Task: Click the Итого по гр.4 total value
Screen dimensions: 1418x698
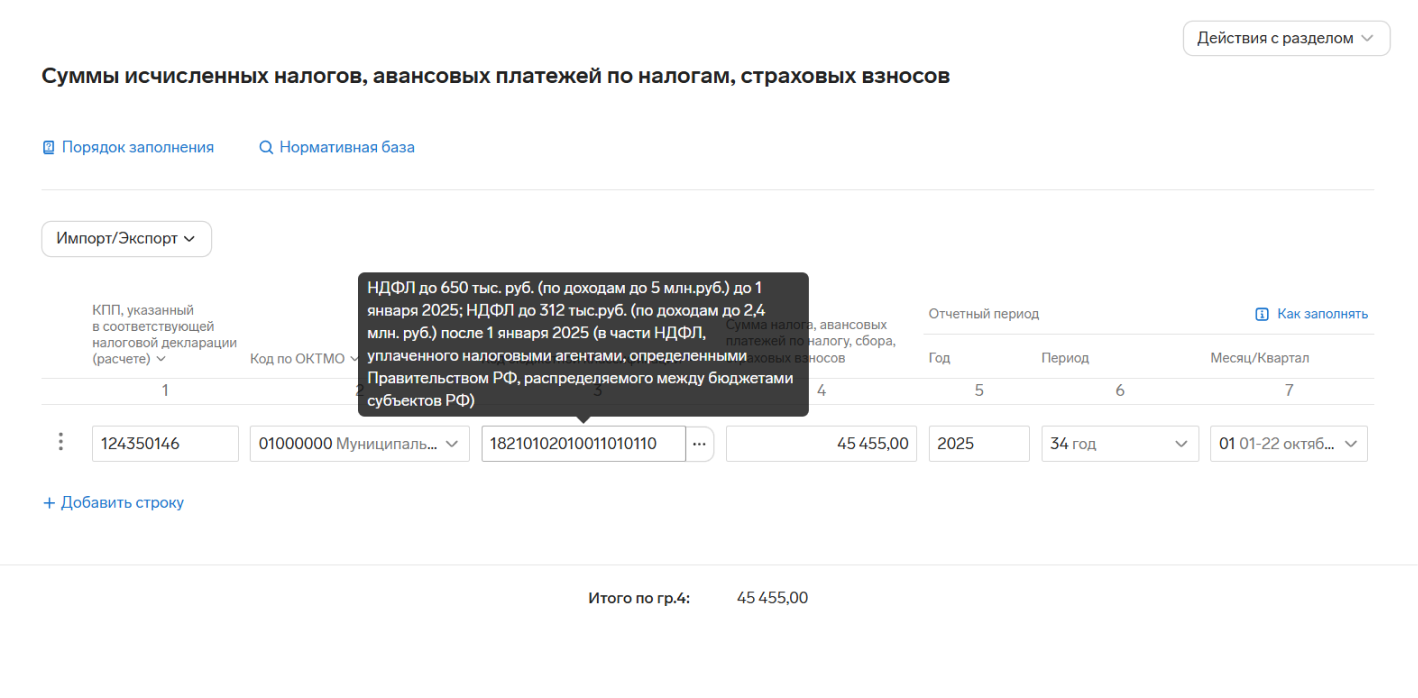Action: point(772,599)
